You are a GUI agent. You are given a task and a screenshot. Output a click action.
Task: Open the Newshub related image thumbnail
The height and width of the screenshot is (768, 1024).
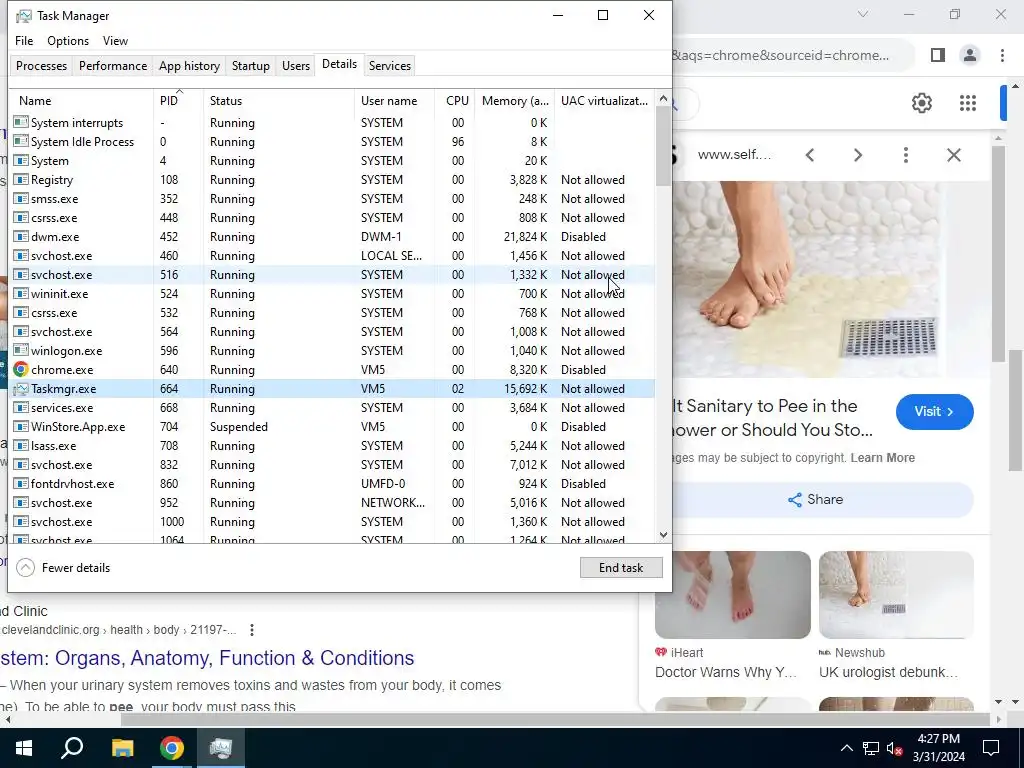[x=896, y=595]
